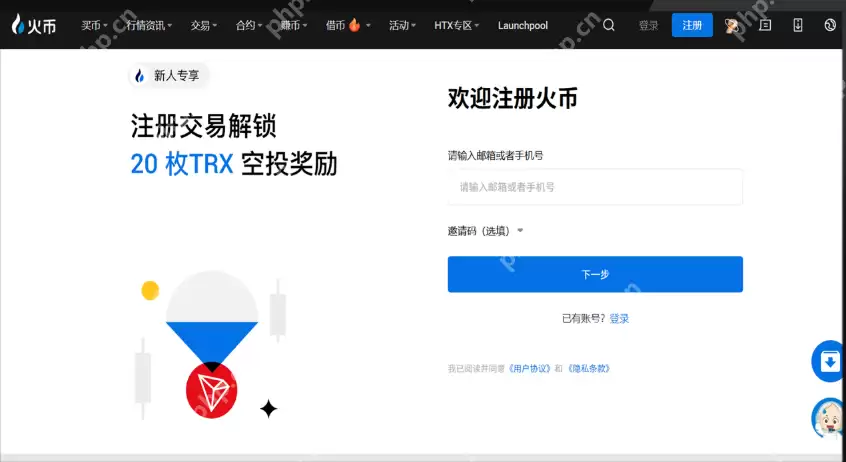Expand the HTX专区 menu
The width and height of the screenshot is (846, 462).
click(x=456, y=25)
